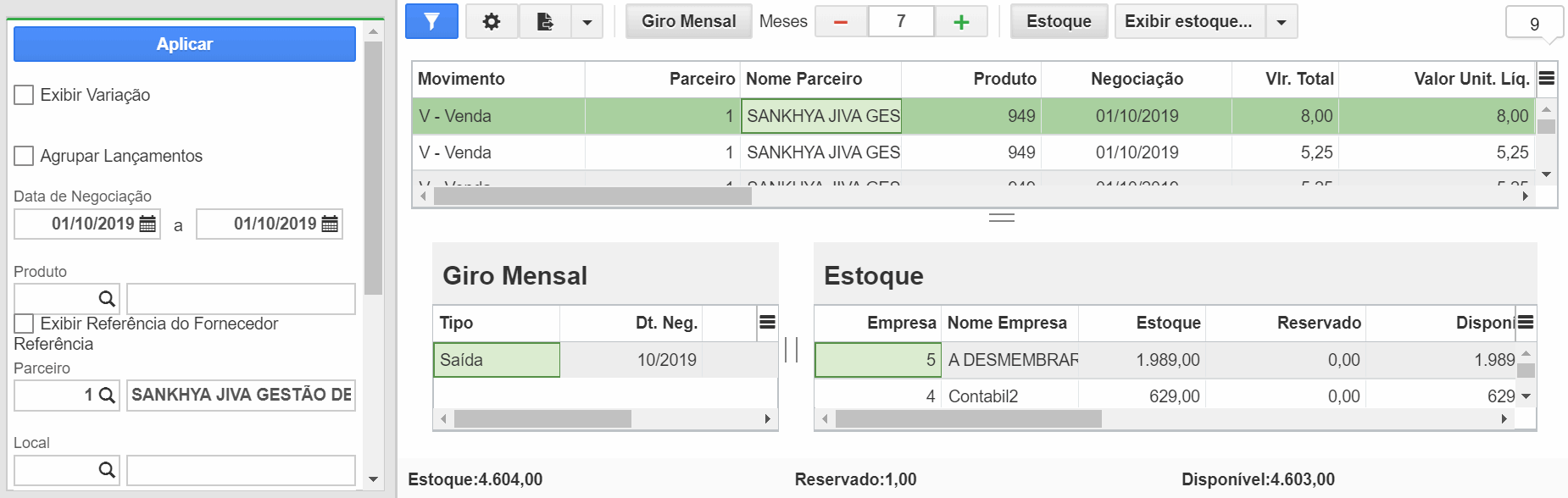Click the blue Aplicar button
This screenshot has width=1568, height=498.
pos(185,44)
